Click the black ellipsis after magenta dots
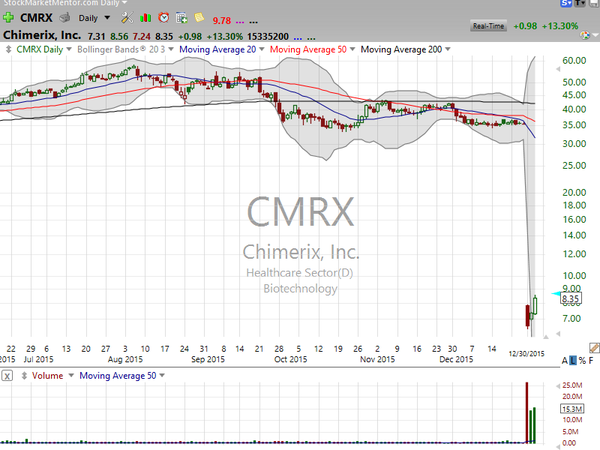 (253, 22)
